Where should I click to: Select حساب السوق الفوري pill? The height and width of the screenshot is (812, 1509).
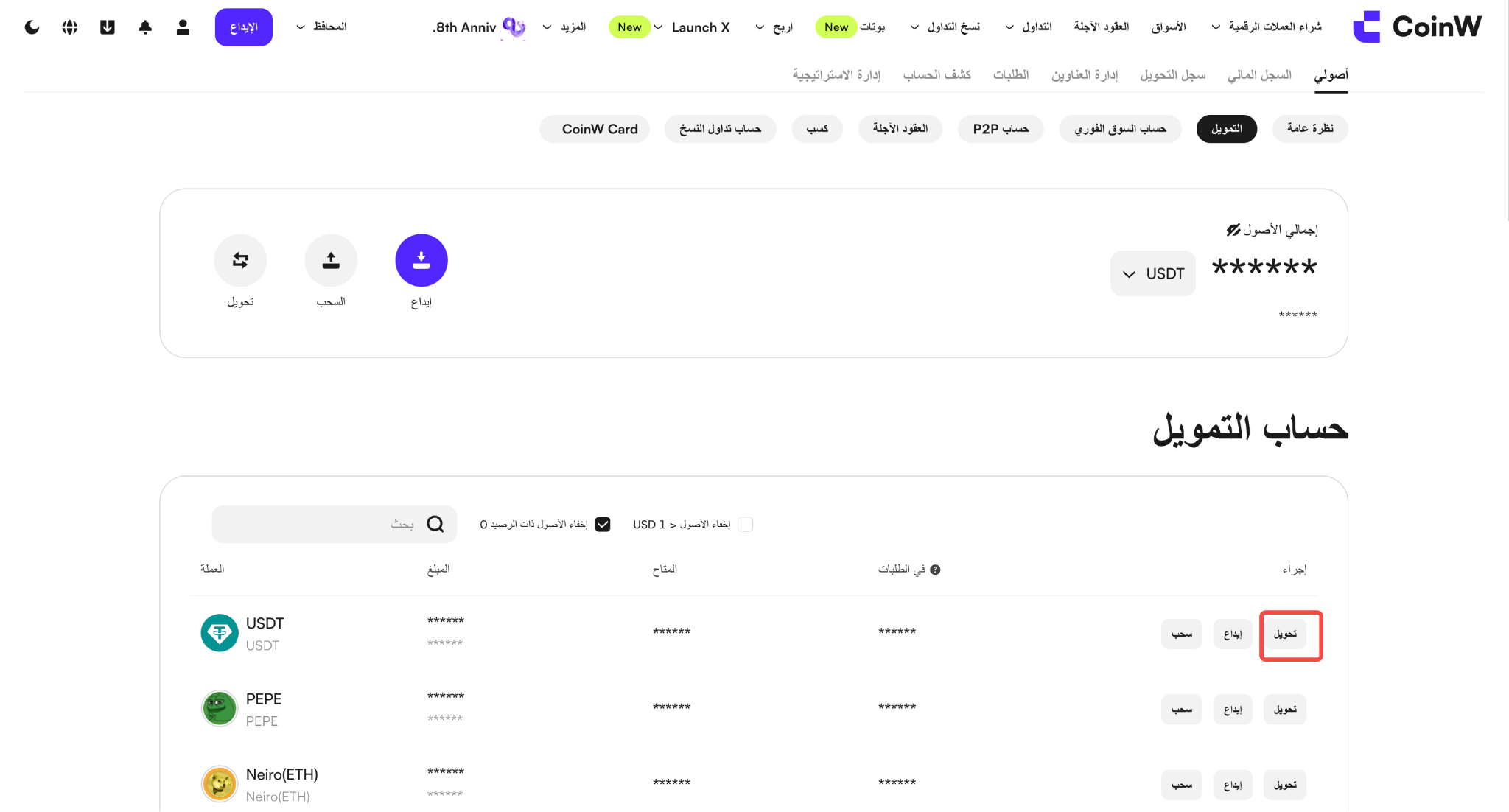[1120, 129]
